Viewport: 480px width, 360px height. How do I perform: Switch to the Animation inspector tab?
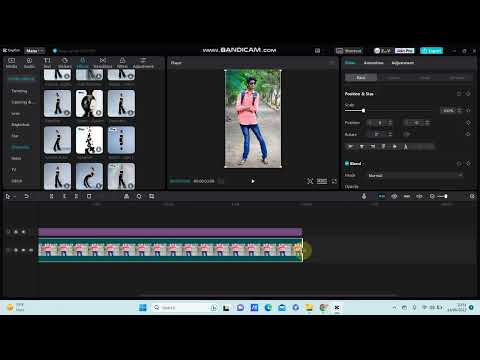(x=373, y=63)
